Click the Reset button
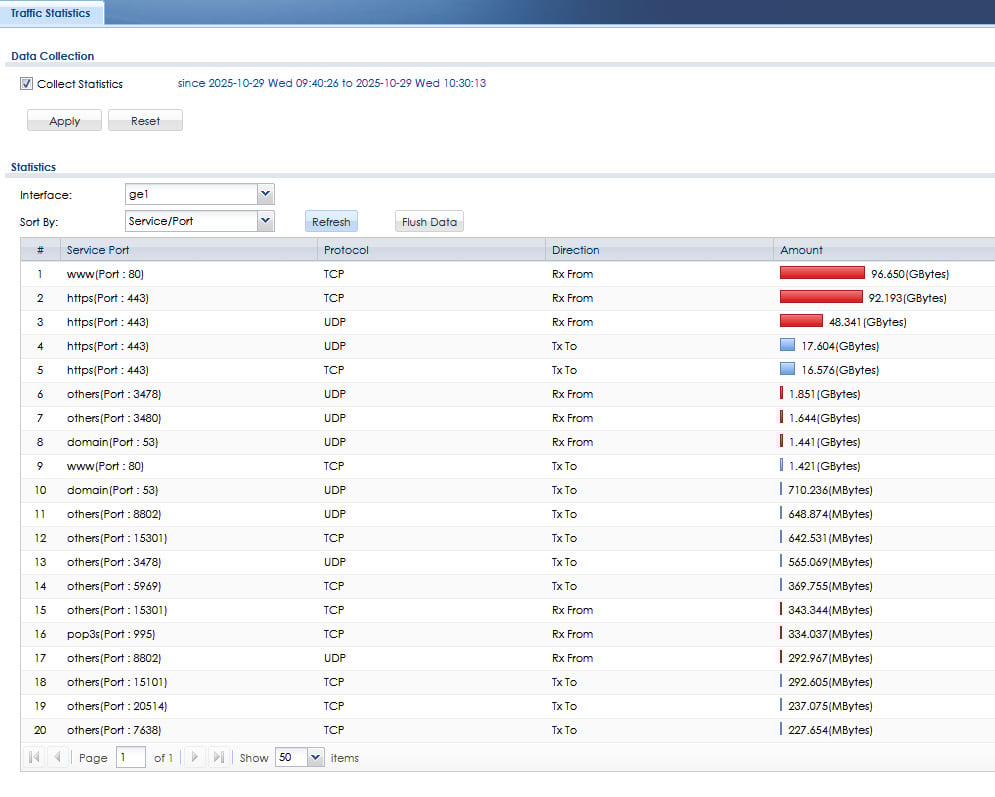The image size is (995, 797). point(145,121)
